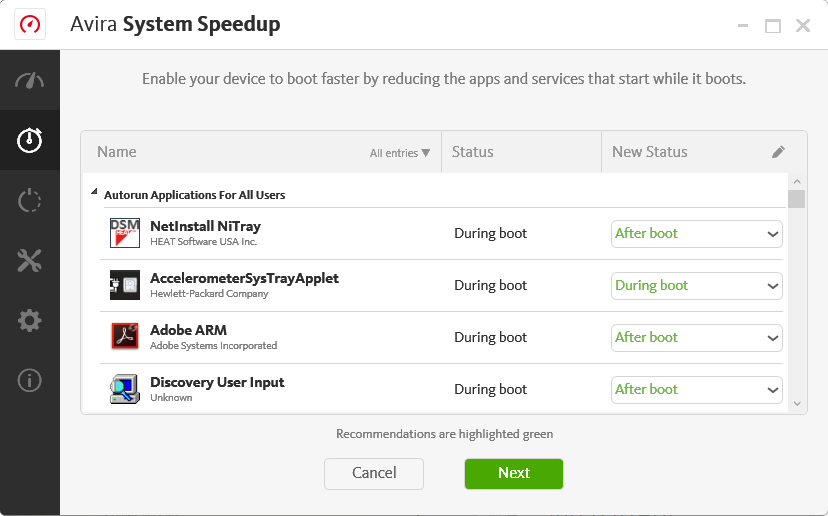Viewport: 828px width, 516px height.
Task: Select the stopwatch startup optimizer sidebar icon
Action: click(30, 140)
